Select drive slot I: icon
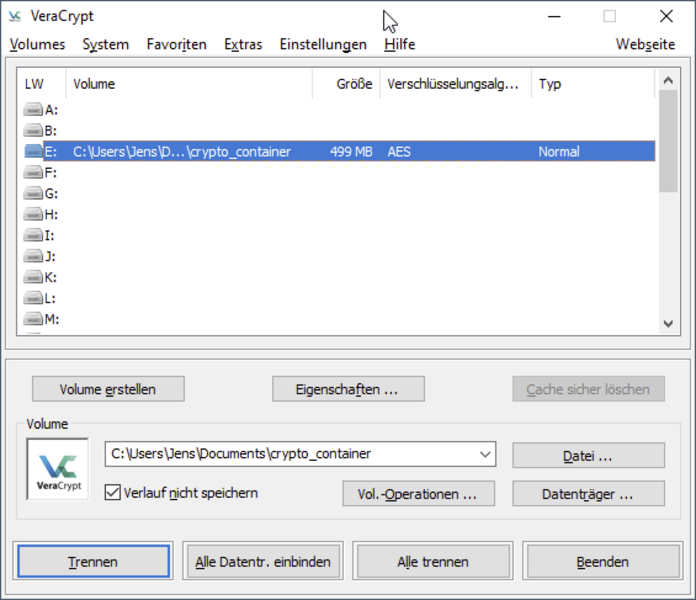The image size is (696, 600). [34, 236]
